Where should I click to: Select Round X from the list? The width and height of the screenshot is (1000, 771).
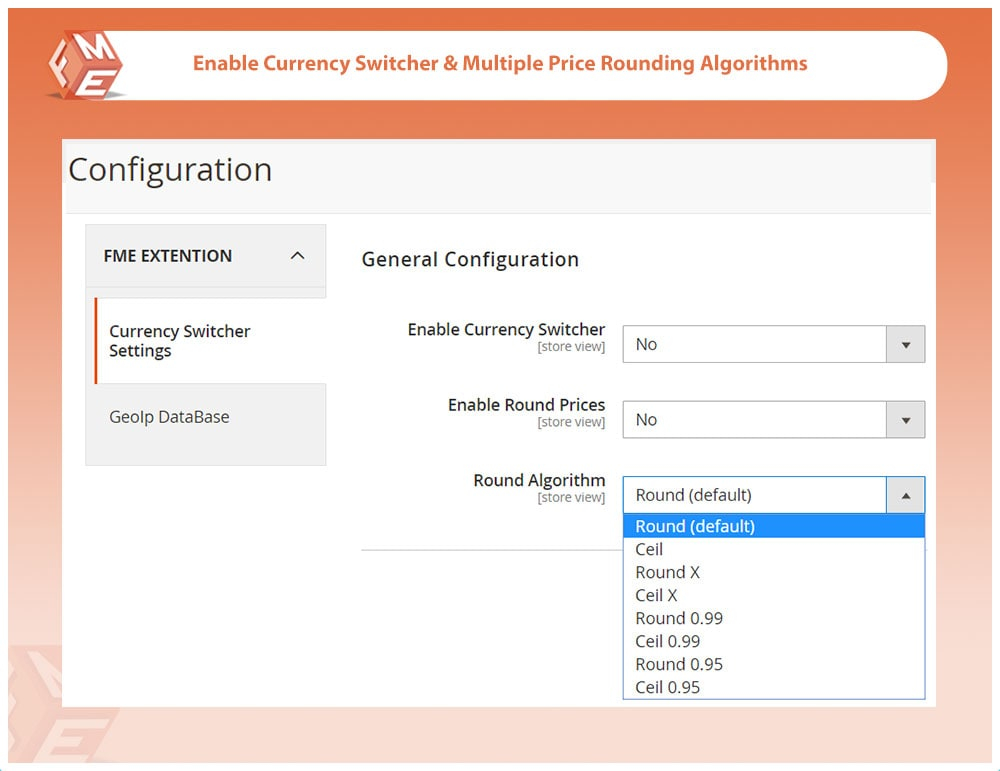[668, 572]
